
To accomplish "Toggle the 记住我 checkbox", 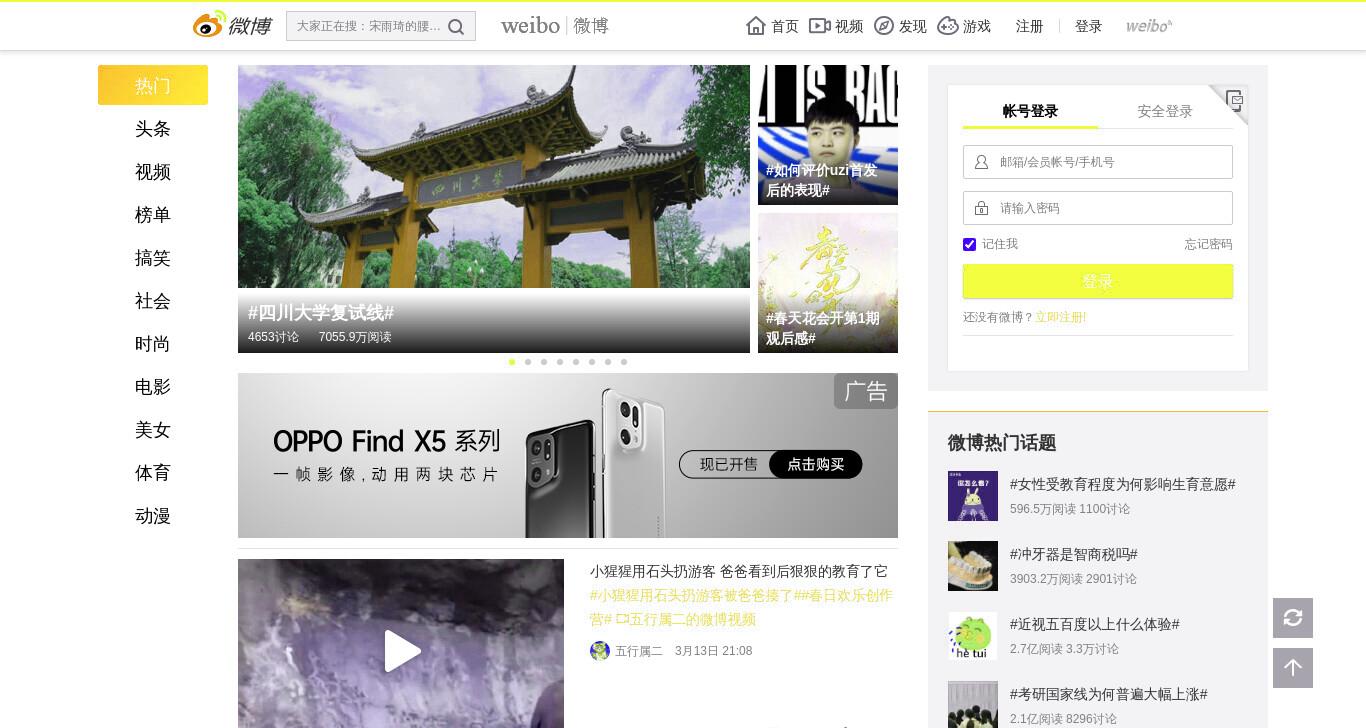I will click(x=969, y=244).
